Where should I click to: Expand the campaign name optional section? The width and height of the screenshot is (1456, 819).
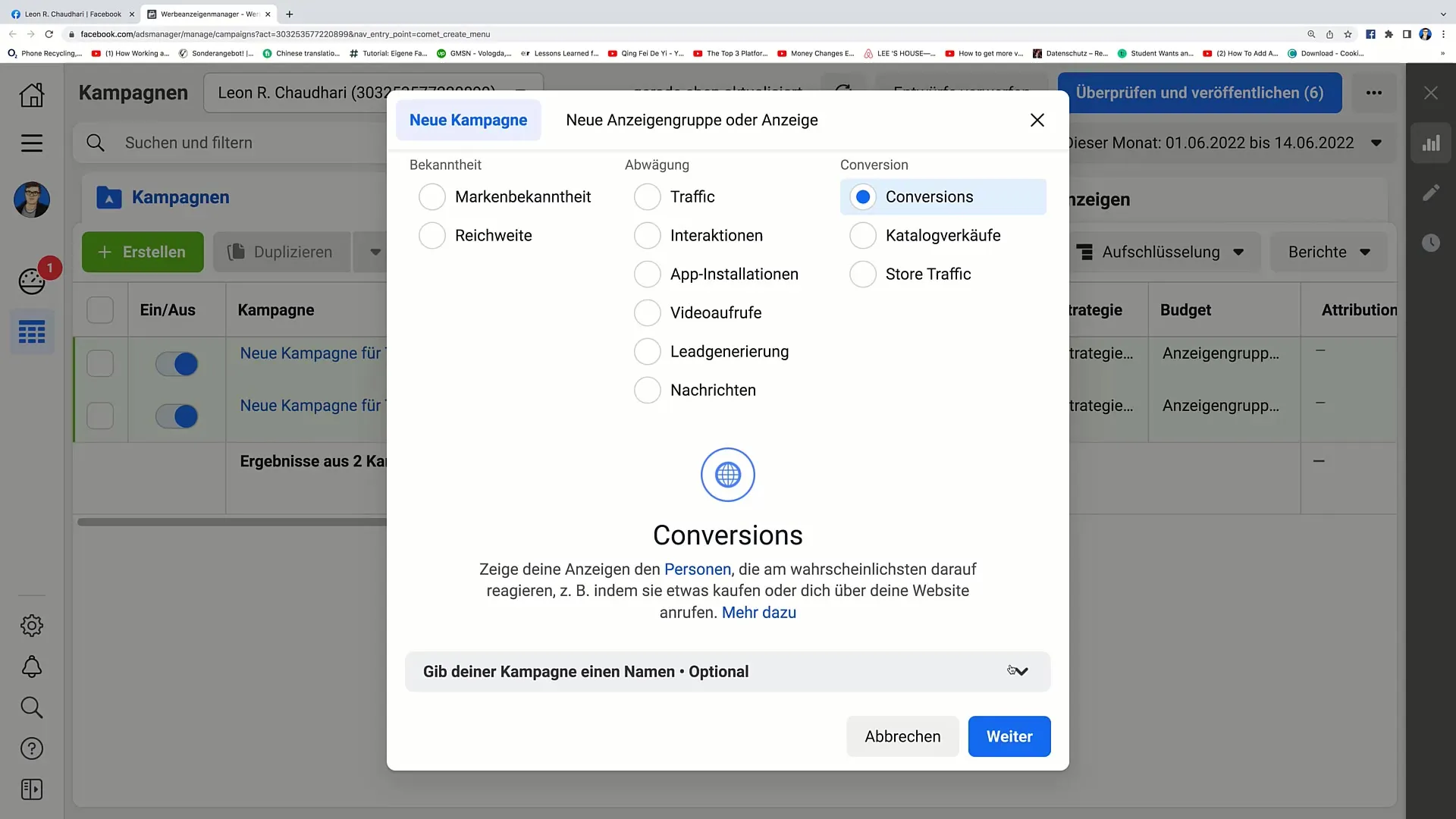(x=728, y=672)
